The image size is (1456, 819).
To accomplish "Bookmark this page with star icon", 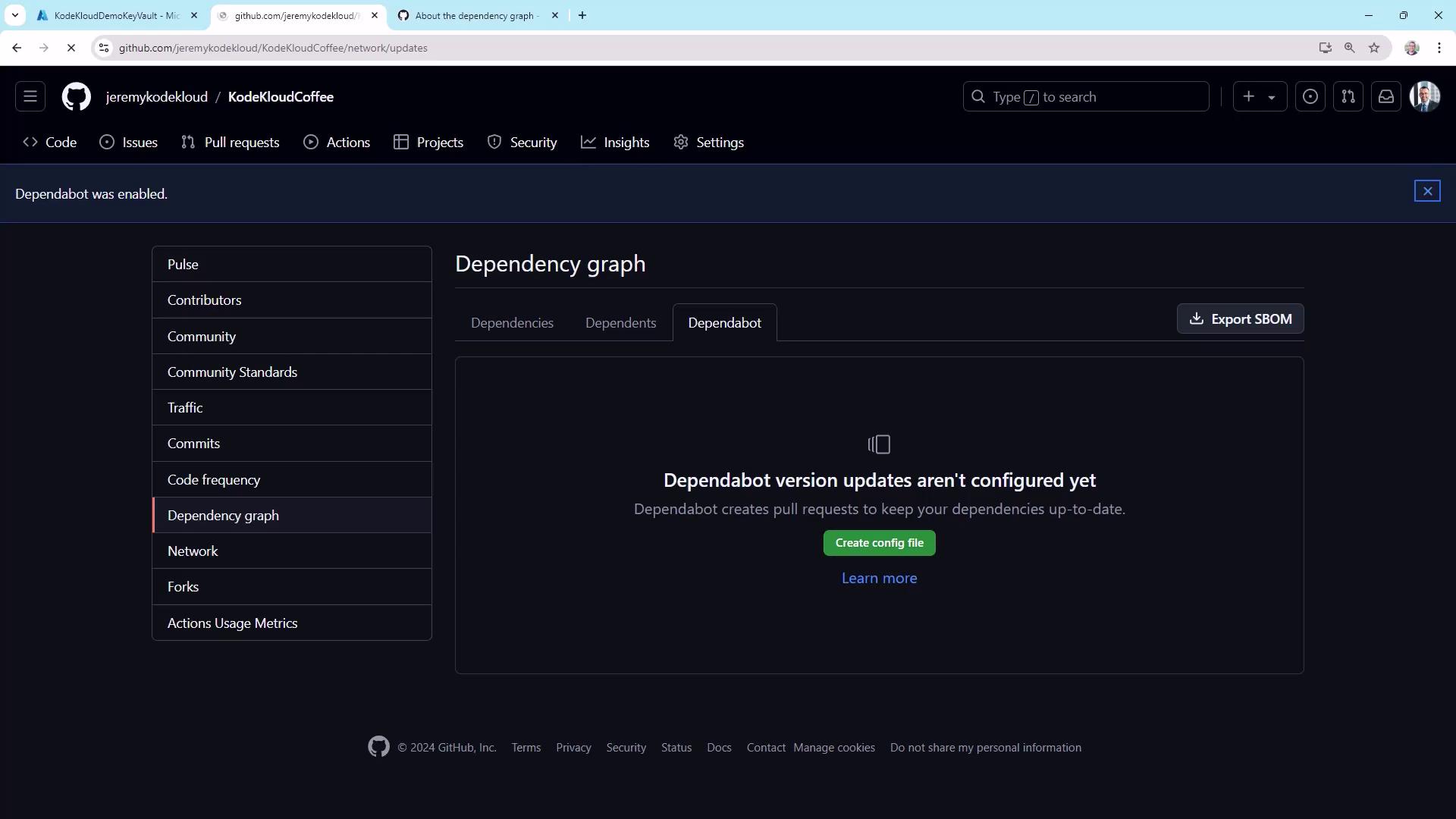I will 1373,48.
